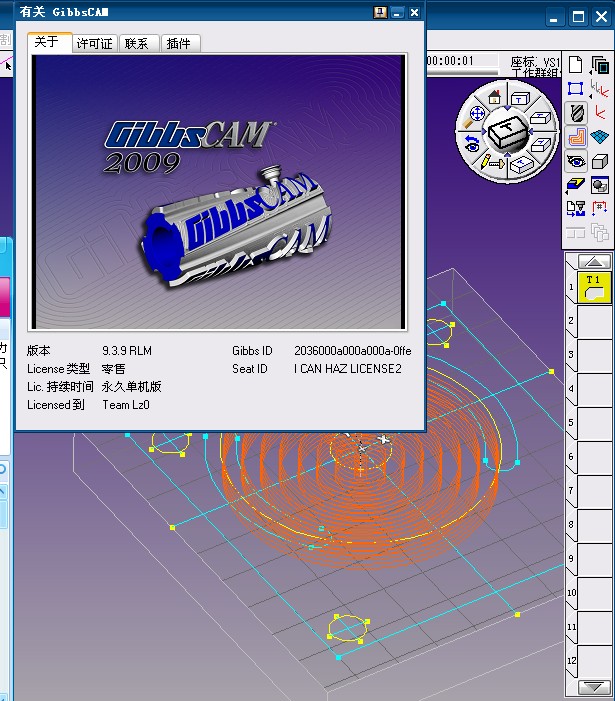Minimize the main GibbsCAM window
The image size is (615, 701).
554,18
